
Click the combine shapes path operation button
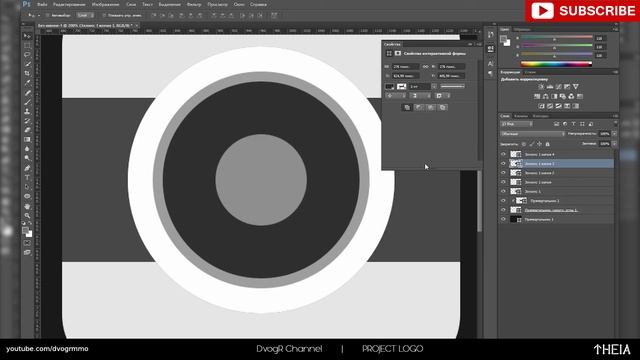point(407,107)
